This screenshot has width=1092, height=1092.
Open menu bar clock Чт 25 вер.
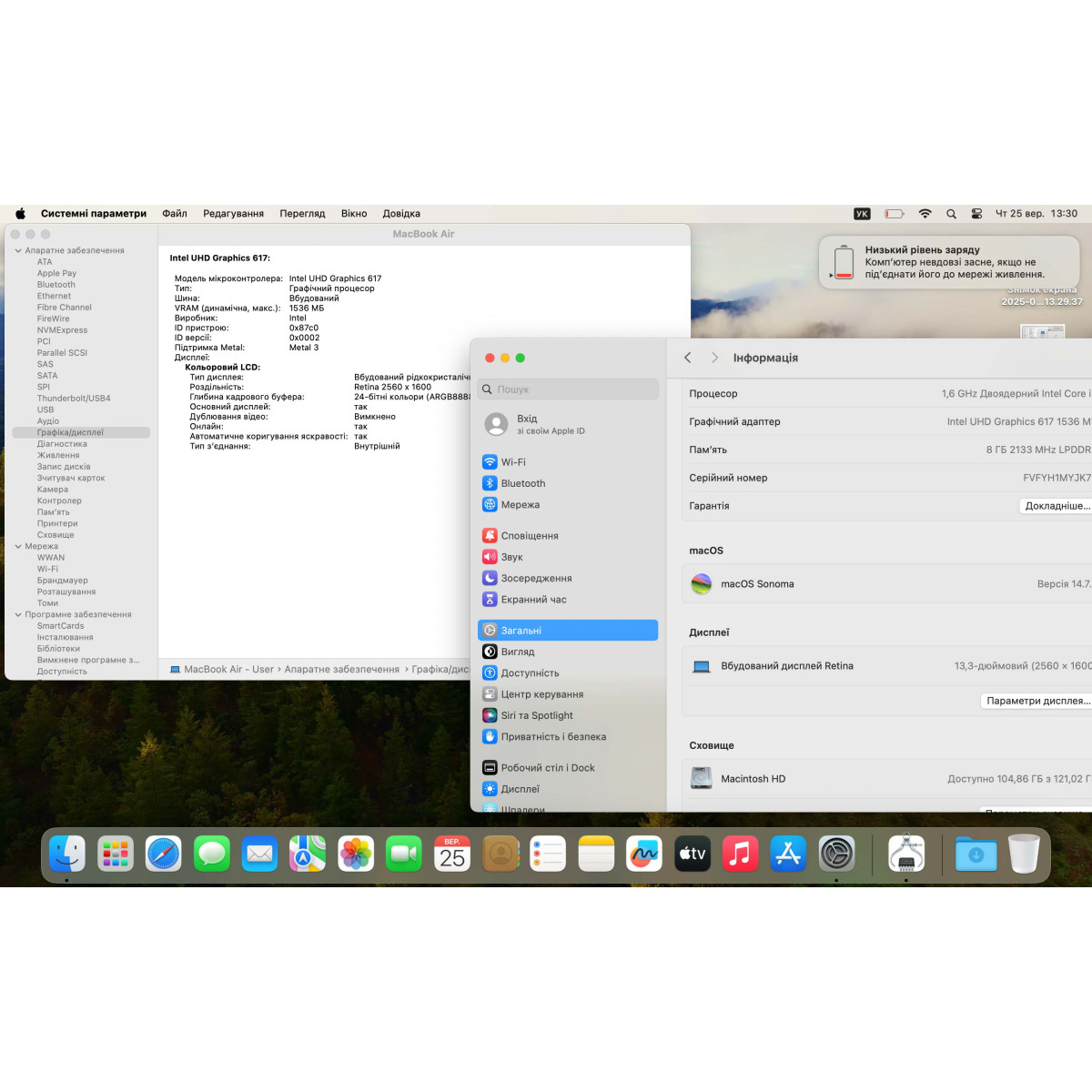[1036, 214]
